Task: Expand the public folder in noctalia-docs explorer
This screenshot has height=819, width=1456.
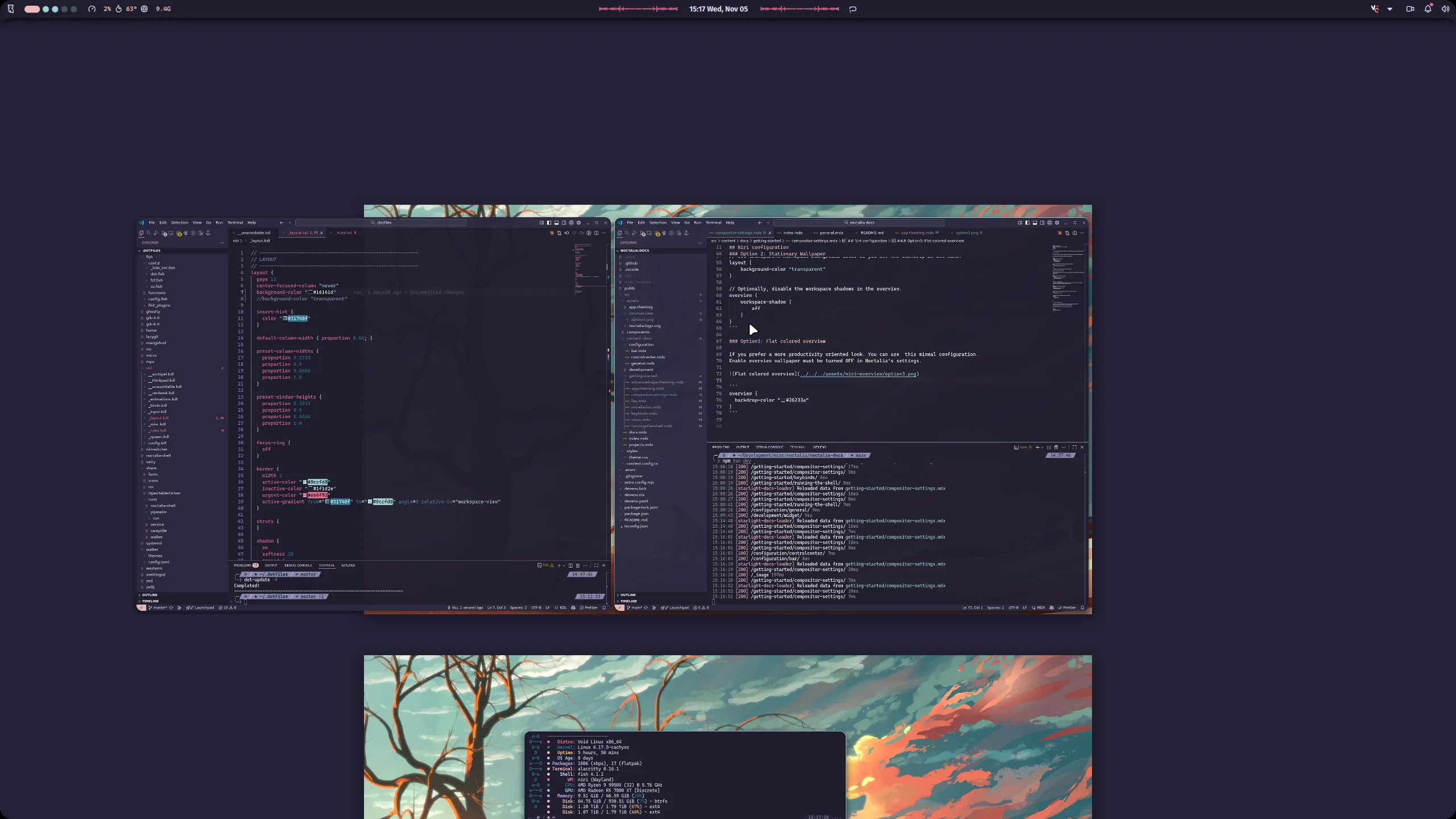Action: [x=630, y=288]
